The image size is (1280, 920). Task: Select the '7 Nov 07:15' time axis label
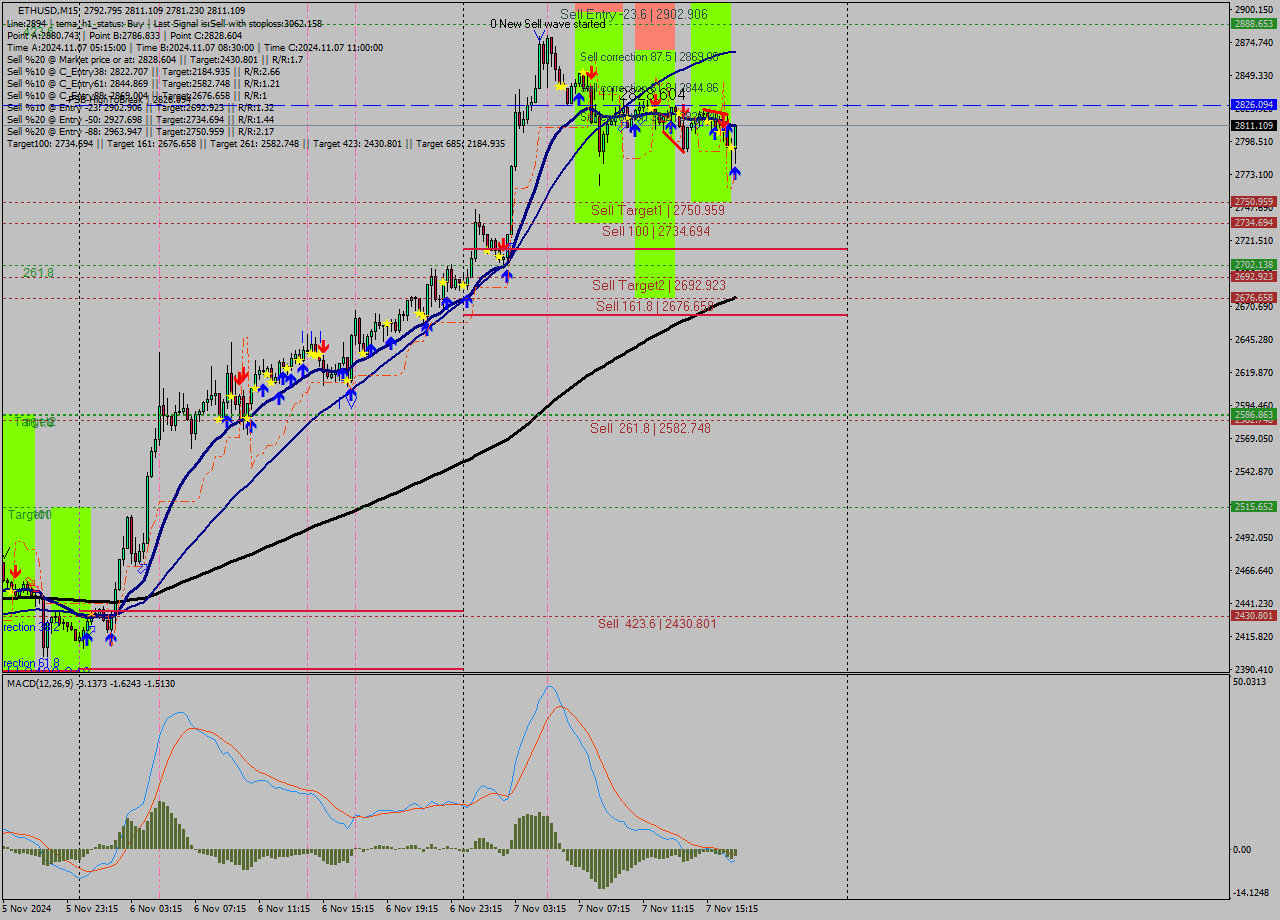[x=604, y=909]
